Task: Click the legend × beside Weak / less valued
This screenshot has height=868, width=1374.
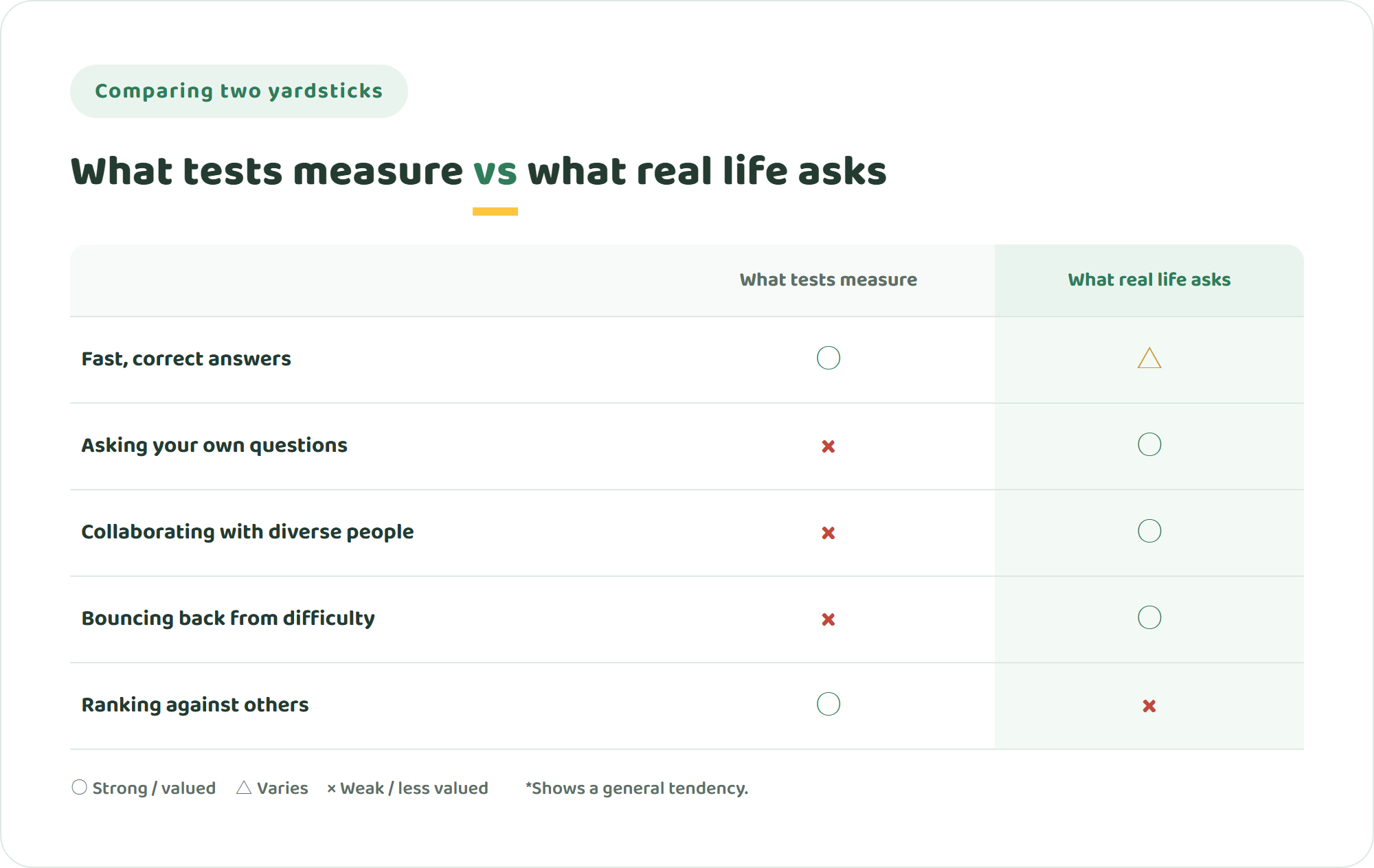Action: (x=332, y=789)
